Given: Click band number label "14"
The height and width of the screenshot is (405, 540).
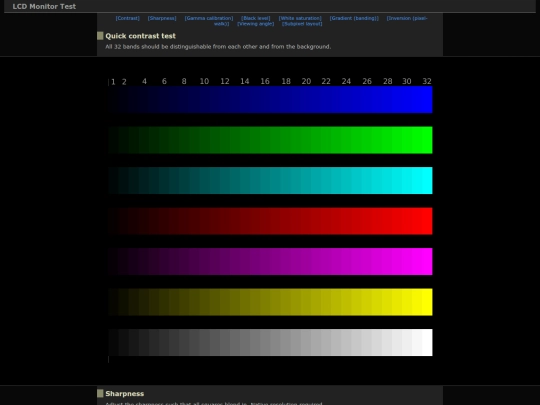Looking at the screenshot, I should [245, 81].
